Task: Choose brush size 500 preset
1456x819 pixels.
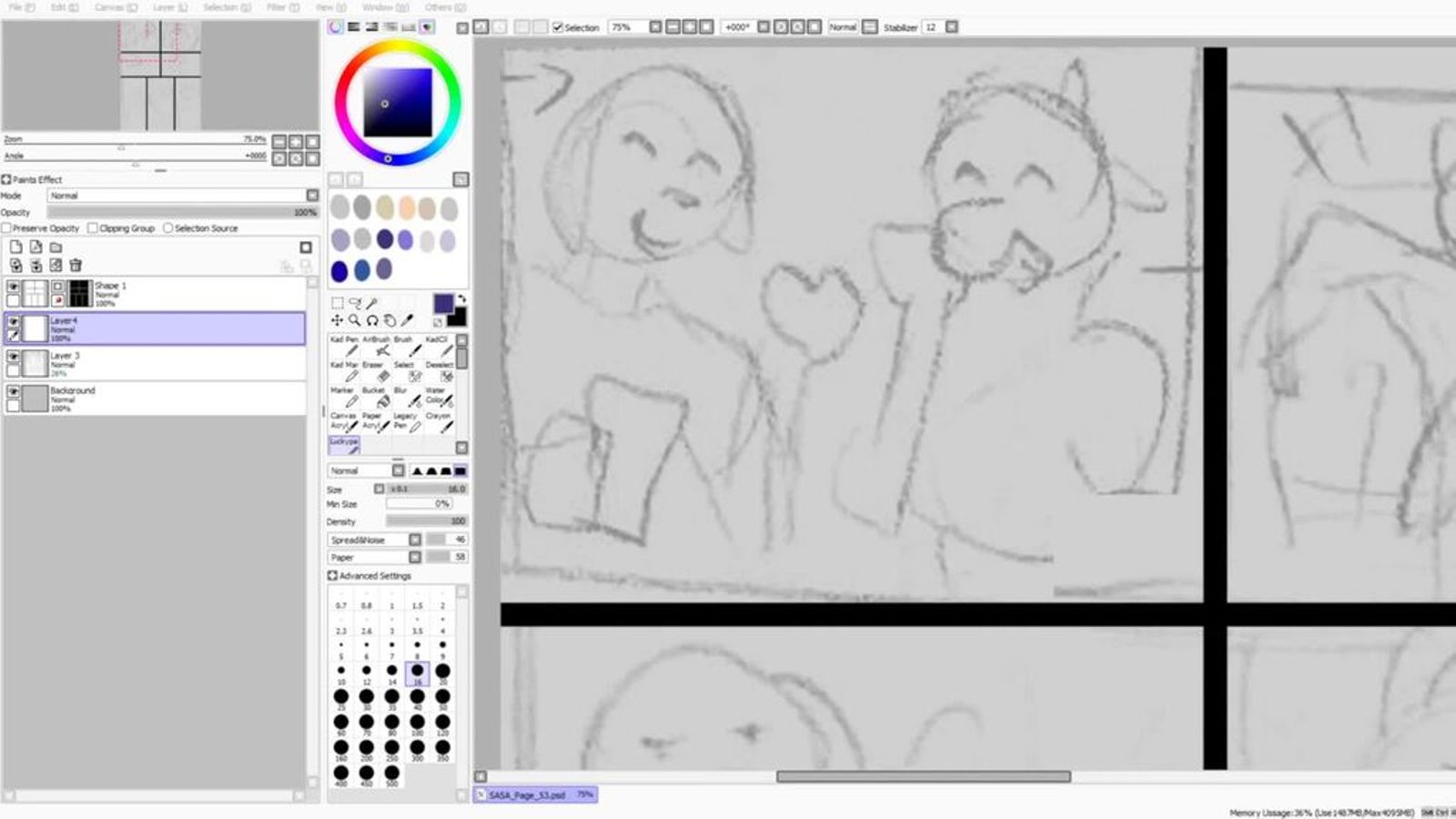Action: [x=392, y=773]
